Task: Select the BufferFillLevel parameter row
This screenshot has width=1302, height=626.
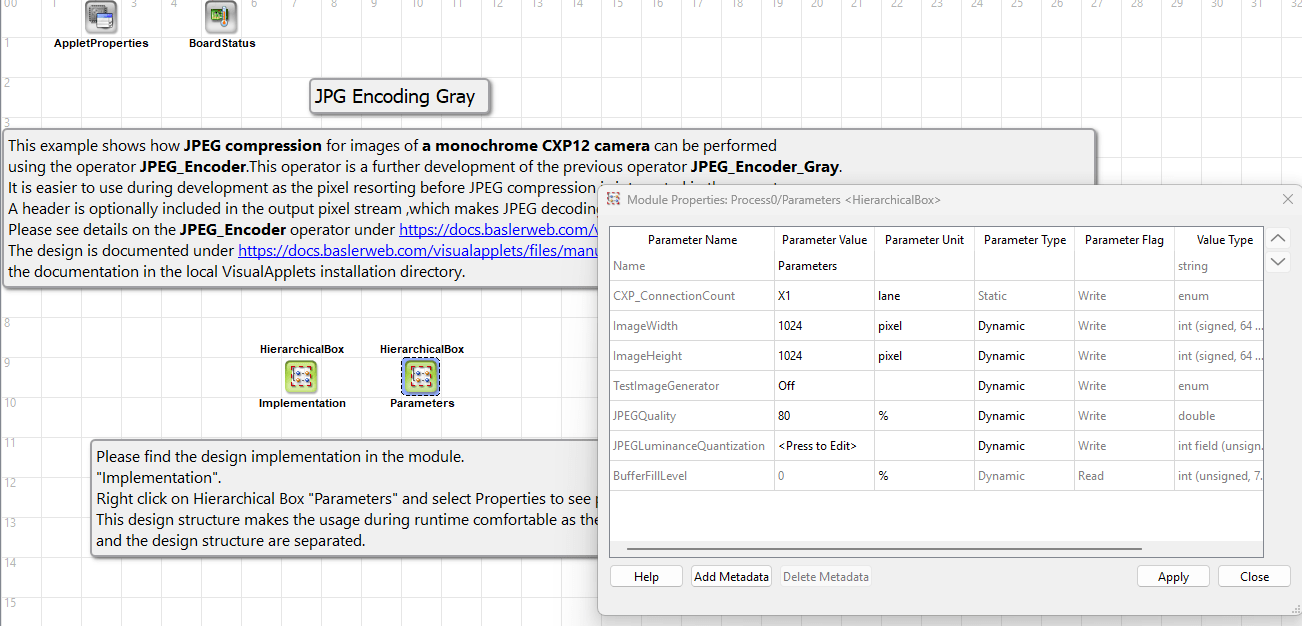Action: click(x=691, y=475)
